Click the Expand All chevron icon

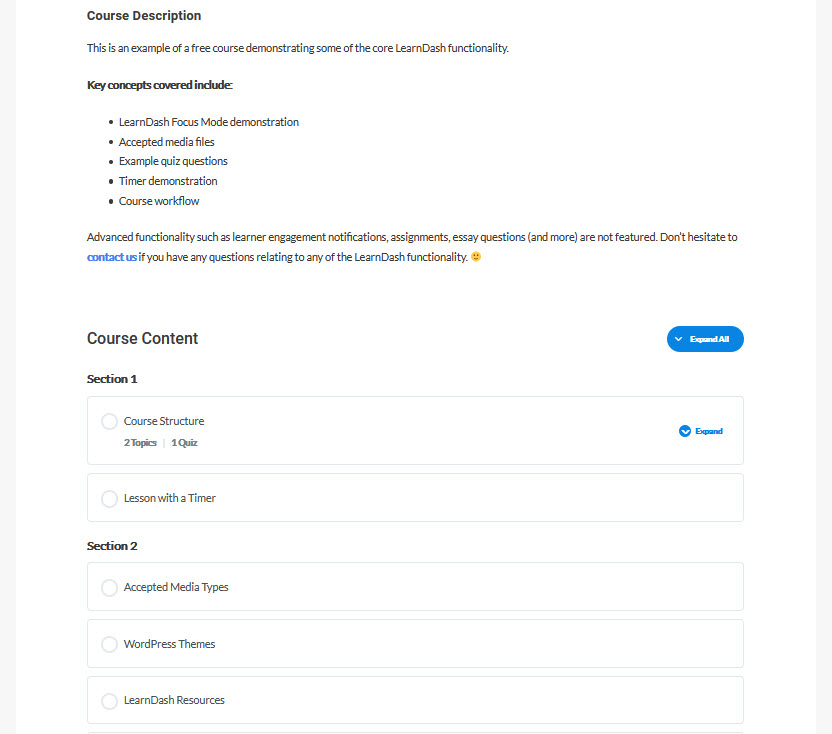click(679, 339)
